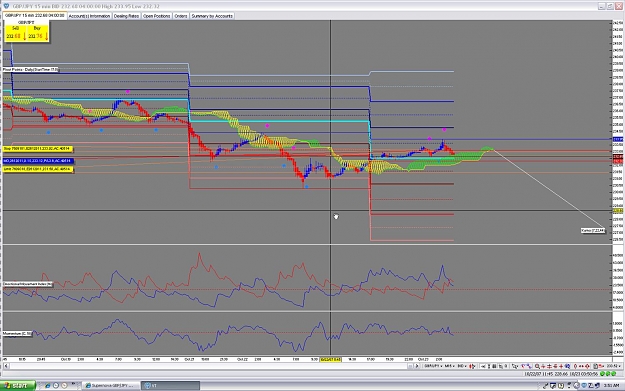Click the clipboard icon in chart toolbar
The width and height of the screenshot is (625, 391).
tap(596, 366)
